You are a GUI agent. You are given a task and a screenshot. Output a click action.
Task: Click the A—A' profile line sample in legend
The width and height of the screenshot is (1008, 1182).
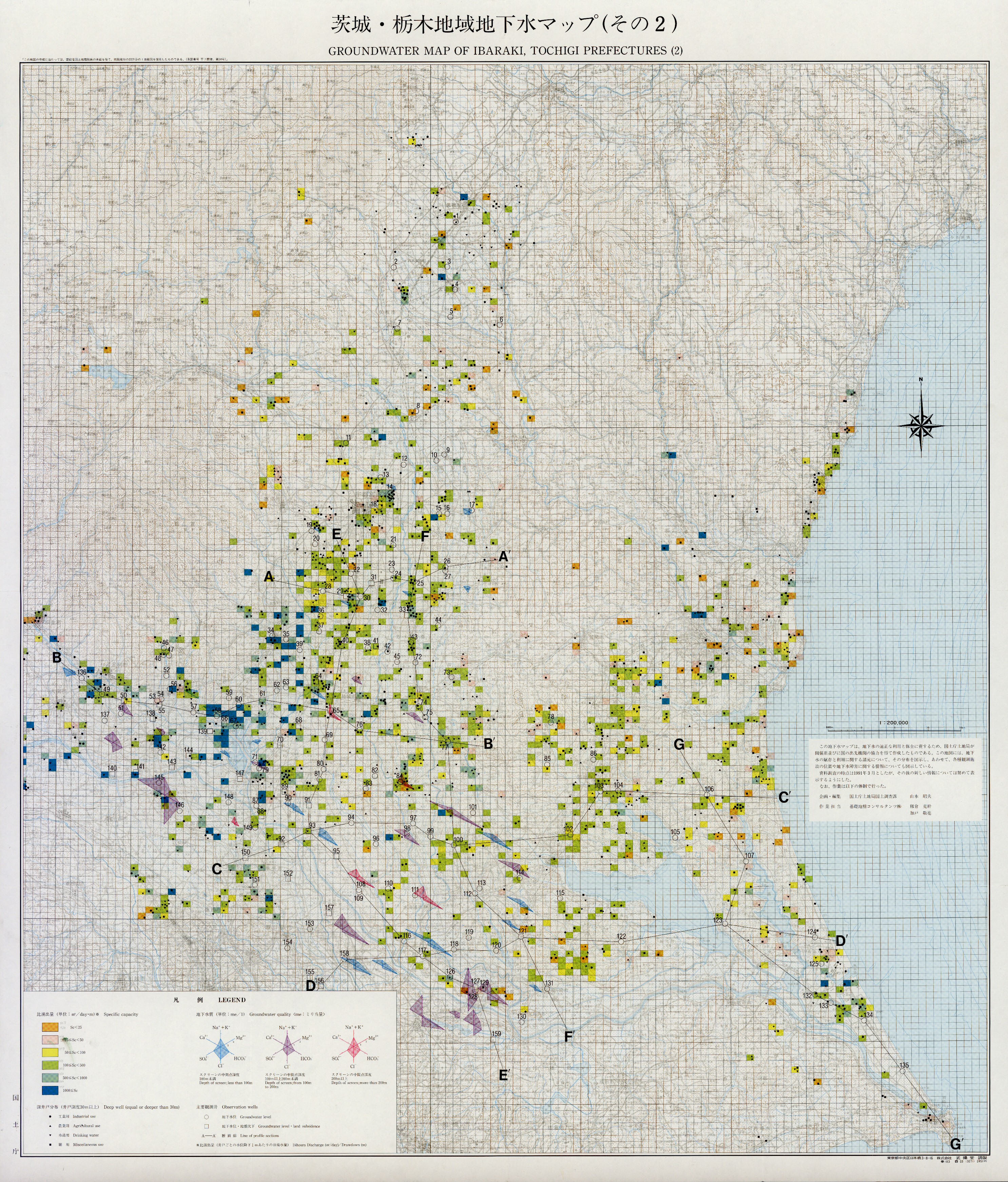coord(209,1136)
